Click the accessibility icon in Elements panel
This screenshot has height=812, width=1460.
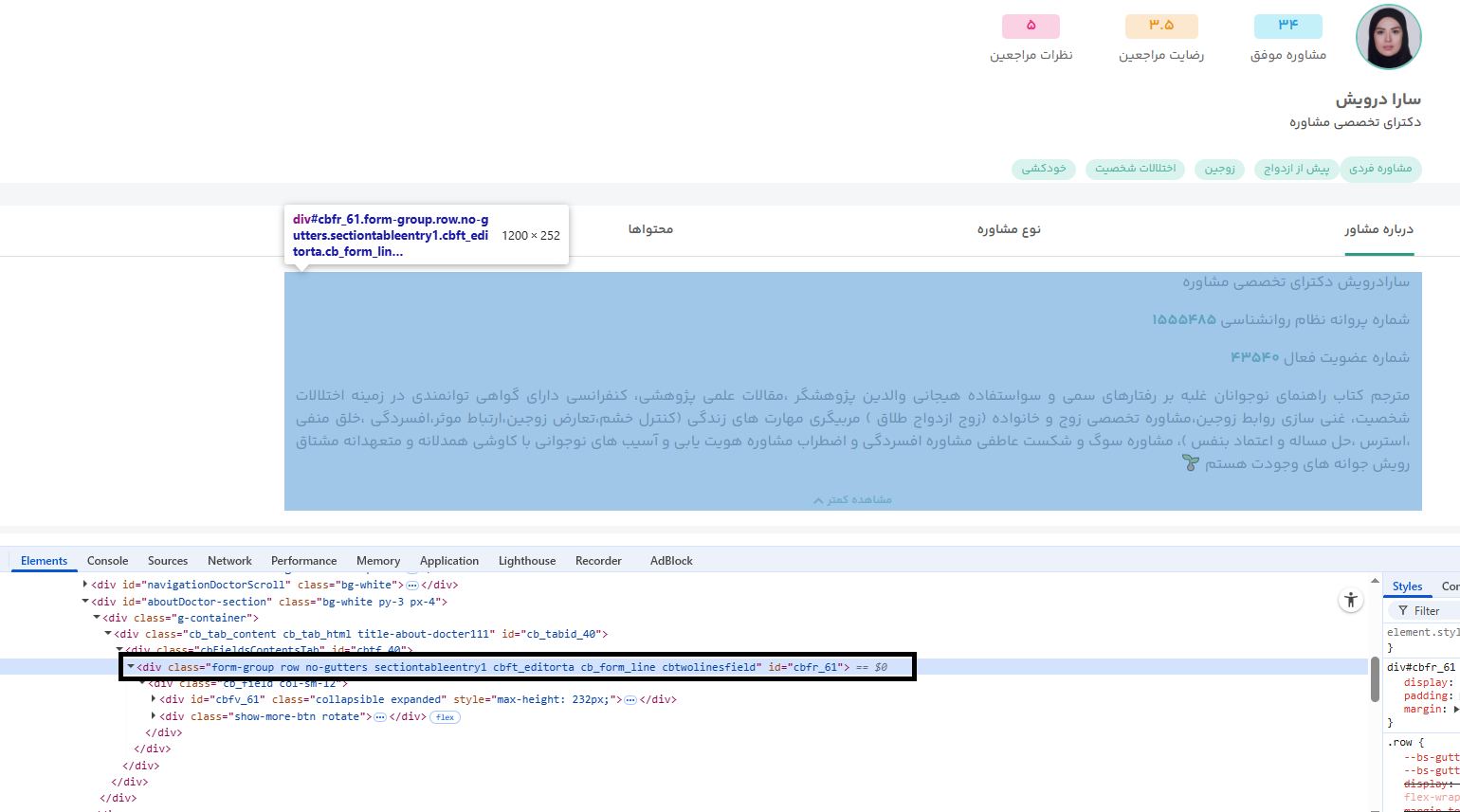[x=1350, y=600]
